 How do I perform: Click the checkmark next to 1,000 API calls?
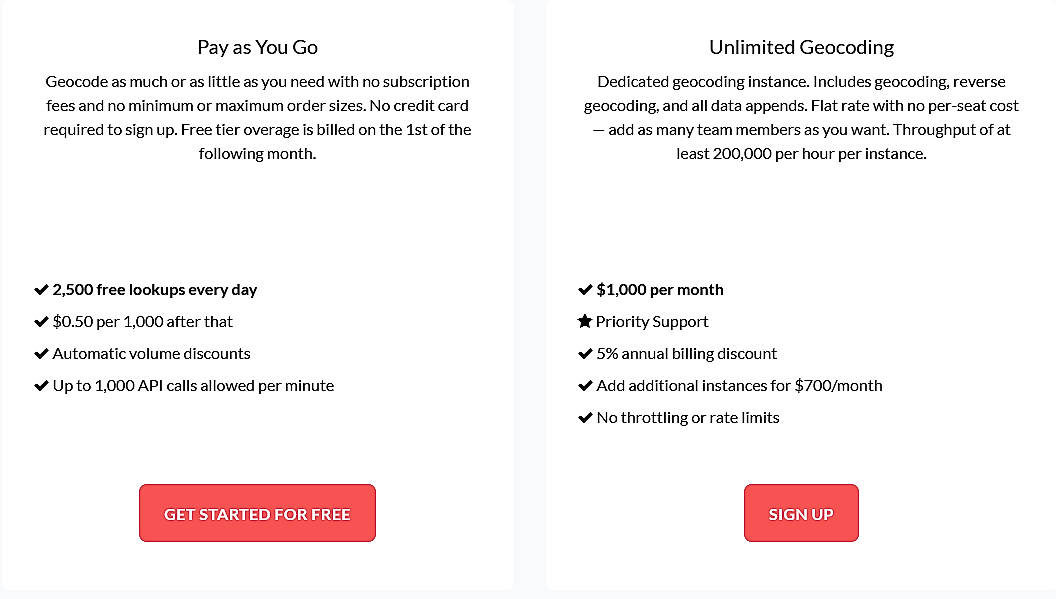point(42,385)
